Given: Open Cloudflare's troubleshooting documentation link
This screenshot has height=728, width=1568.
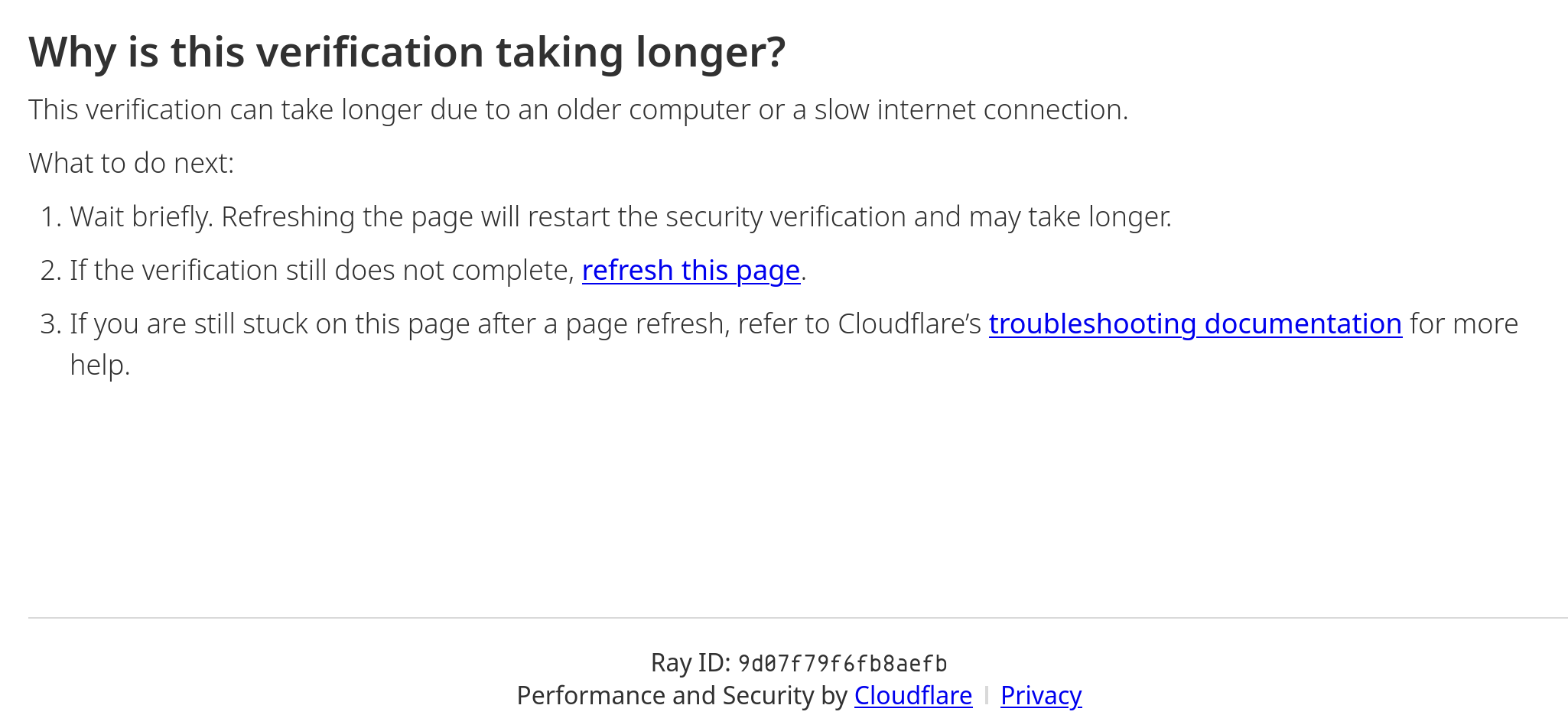Looking at the screenshot, I should [x=1195, y=324].
